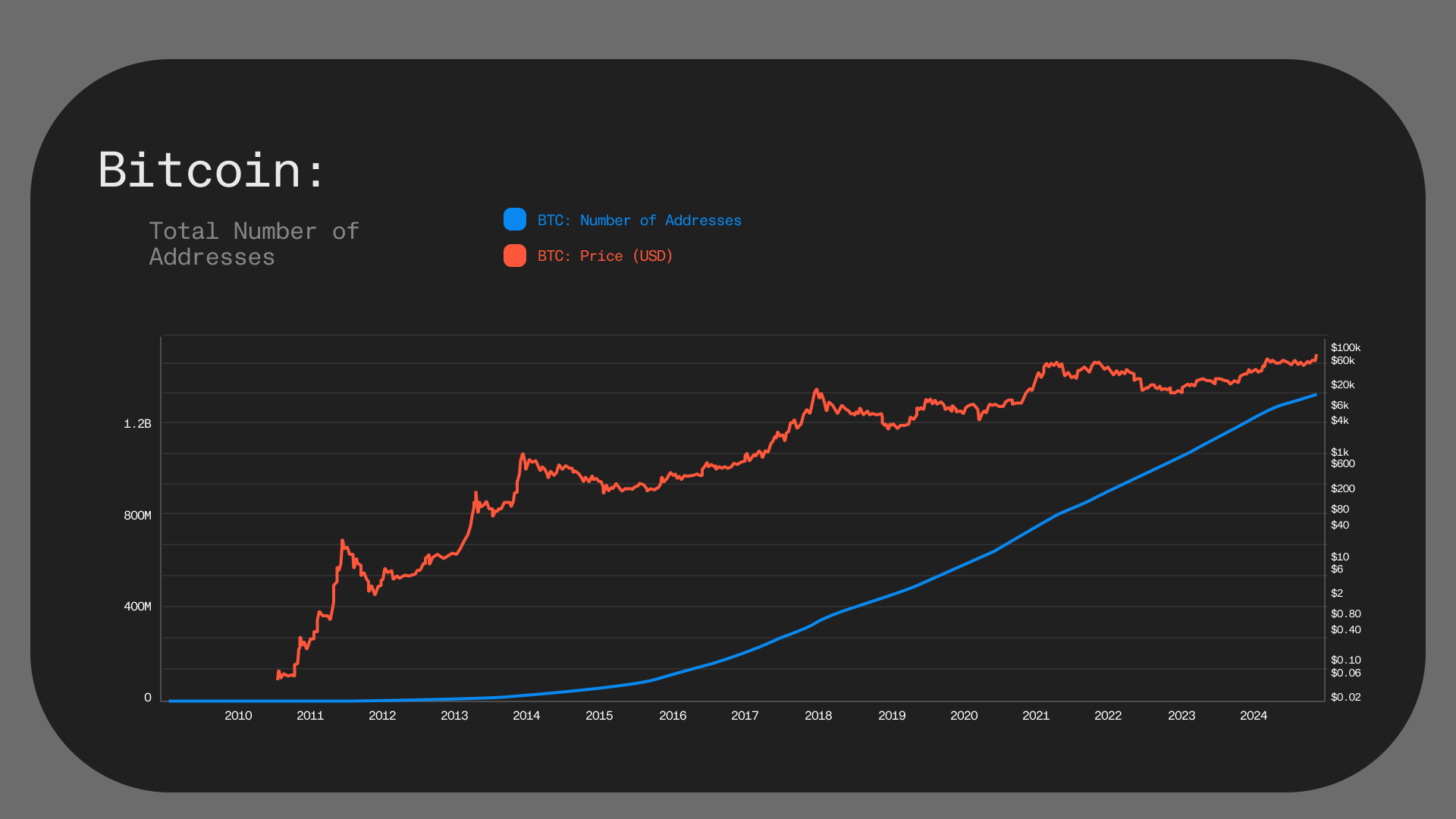The width and height of the screenshot is (1456, 819).
Task: Select the 'BTC: Number of Addresses' legend label
Action: [x=639, y=221]
